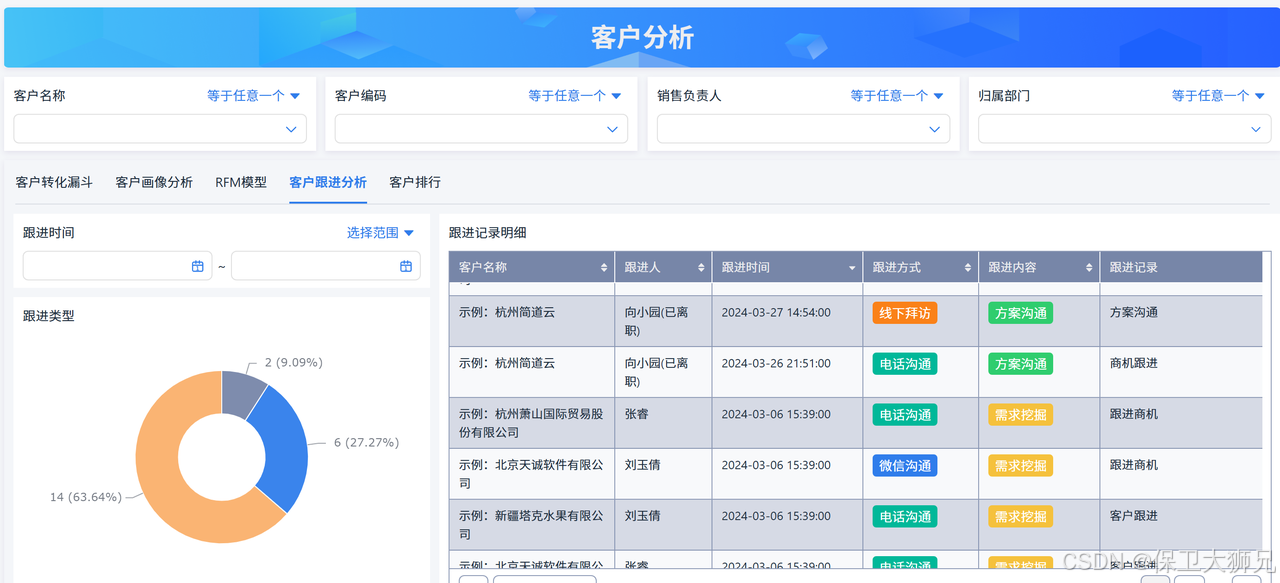Image resolution: width=1280 pixels, height=583 pixels.
Task: Click 方案沟通 tag in the 21:51:00 row
Action: coord(1021,364)
